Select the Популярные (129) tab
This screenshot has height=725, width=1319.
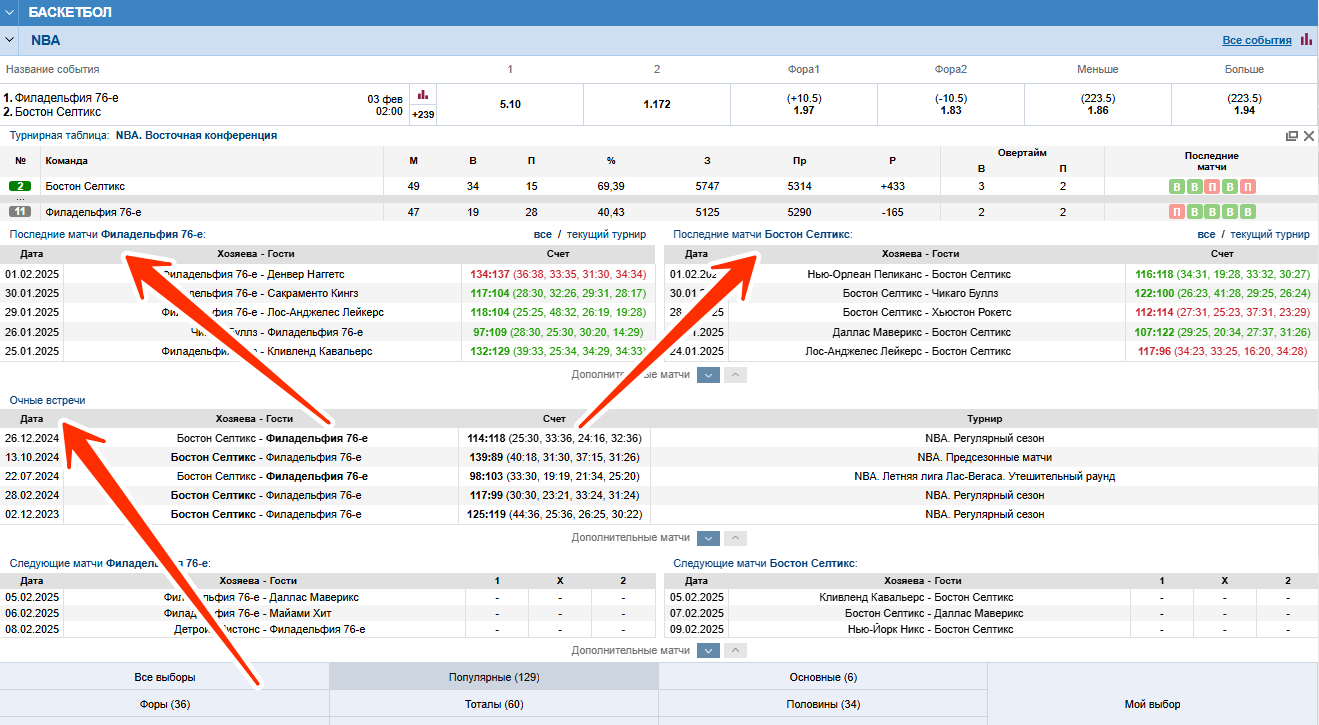pyautogui.click(x=494, y=677)
